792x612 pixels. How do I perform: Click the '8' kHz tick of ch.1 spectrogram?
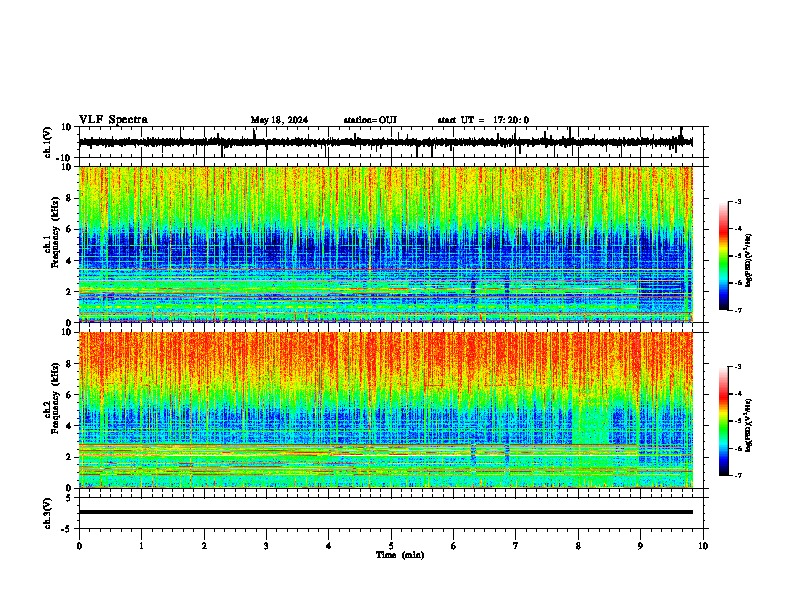70,198
